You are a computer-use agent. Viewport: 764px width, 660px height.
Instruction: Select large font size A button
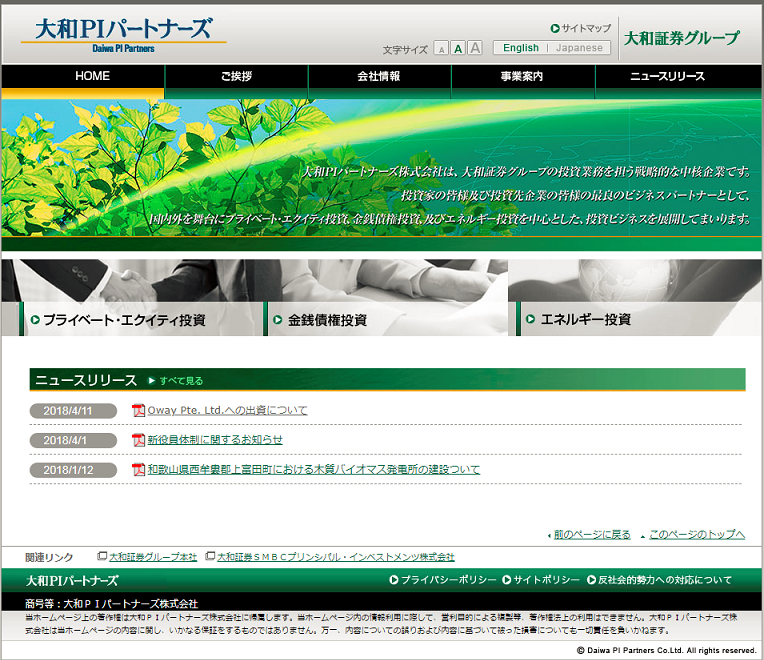tap(475, 48)
